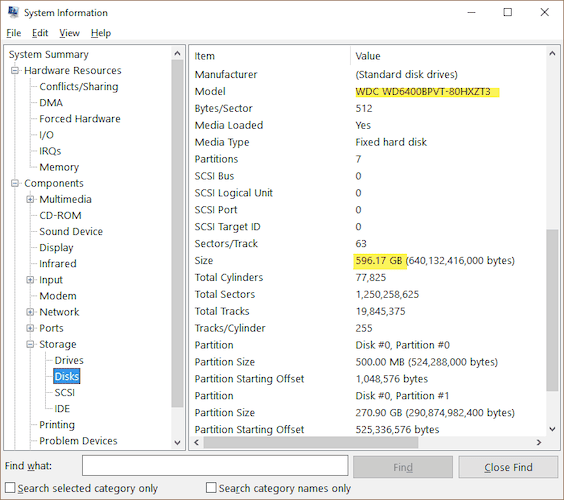Expand the Input node
The image size is (564, 500).
[30, 280]
